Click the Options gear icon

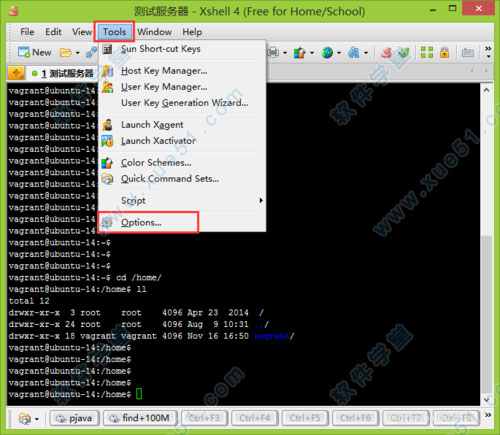click(107, 222)
